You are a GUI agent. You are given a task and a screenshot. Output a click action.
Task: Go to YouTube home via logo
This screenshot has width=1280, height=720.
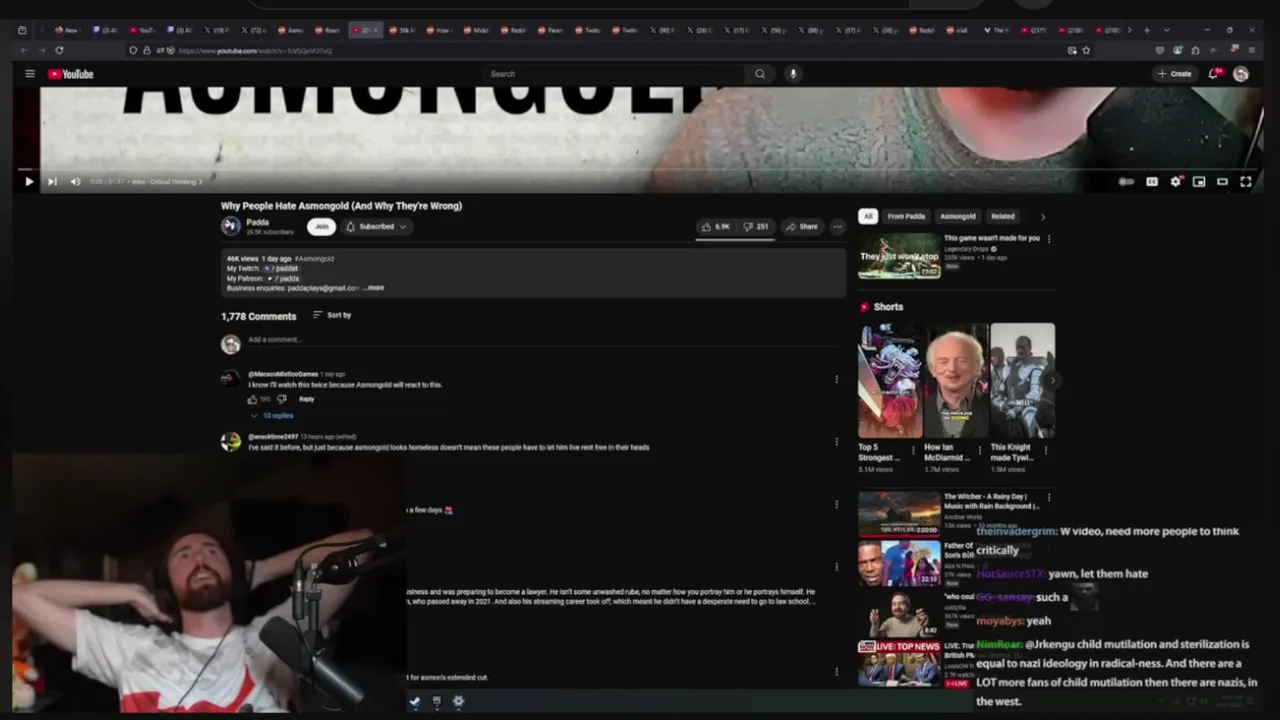[x=70, y=74]
